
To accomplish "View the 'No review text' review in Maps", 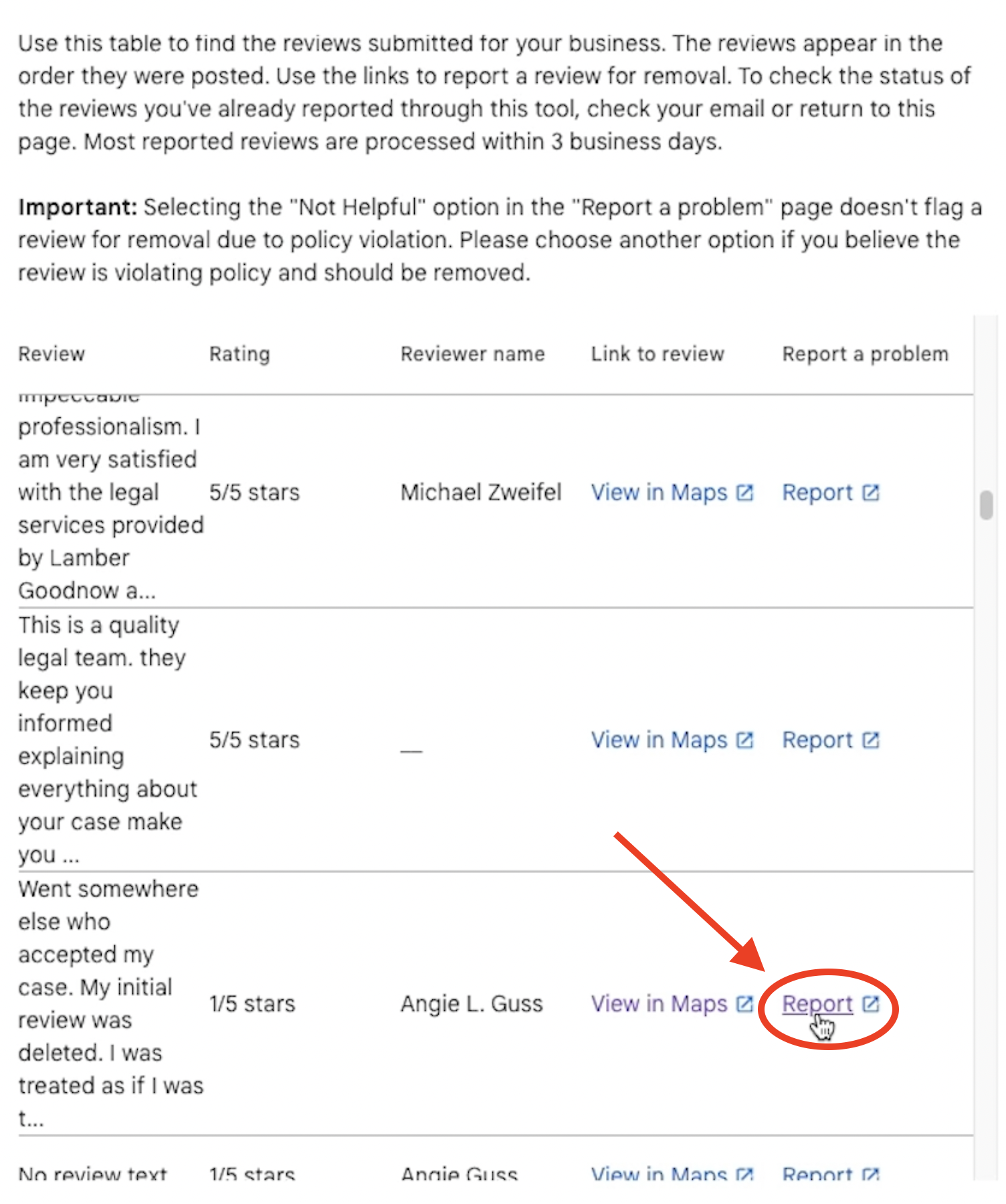I will pyautogui.click(x=659, y=1174).
